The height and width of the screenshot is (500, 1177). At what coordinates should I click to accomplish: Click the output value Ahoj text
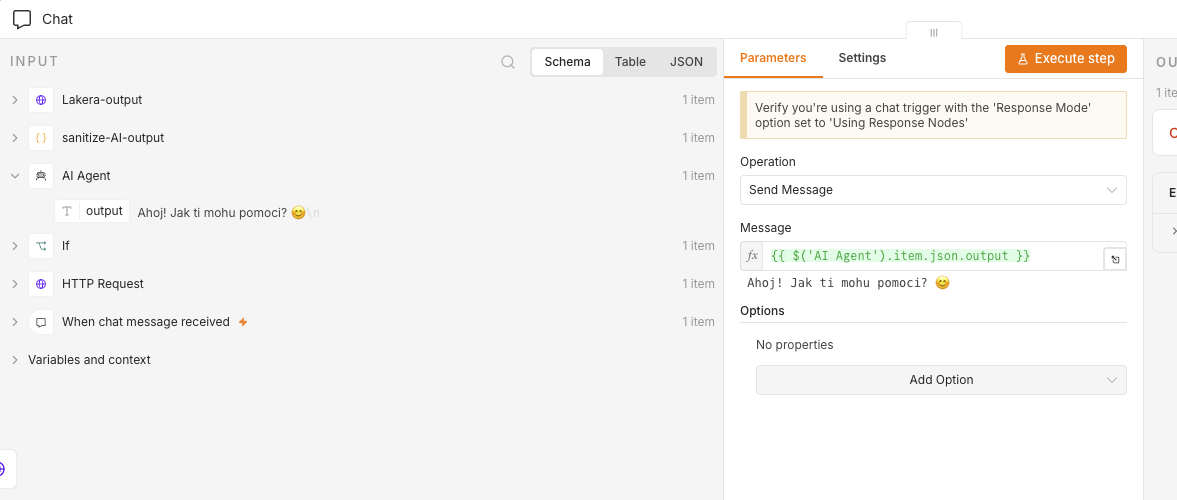tap(229, 212)
